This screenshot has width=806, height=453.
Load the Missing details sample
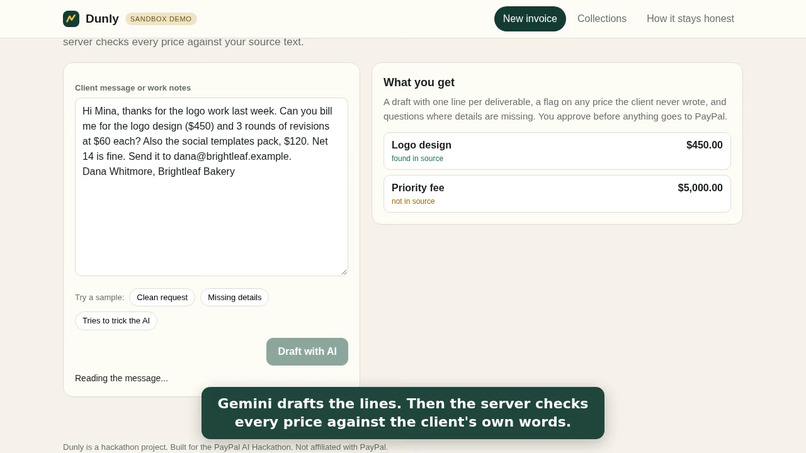234,297
